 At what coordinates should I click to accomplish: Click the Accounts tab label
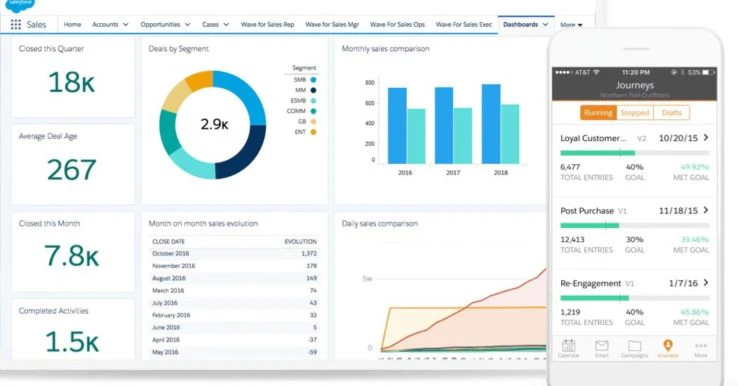tap(105, 24)
